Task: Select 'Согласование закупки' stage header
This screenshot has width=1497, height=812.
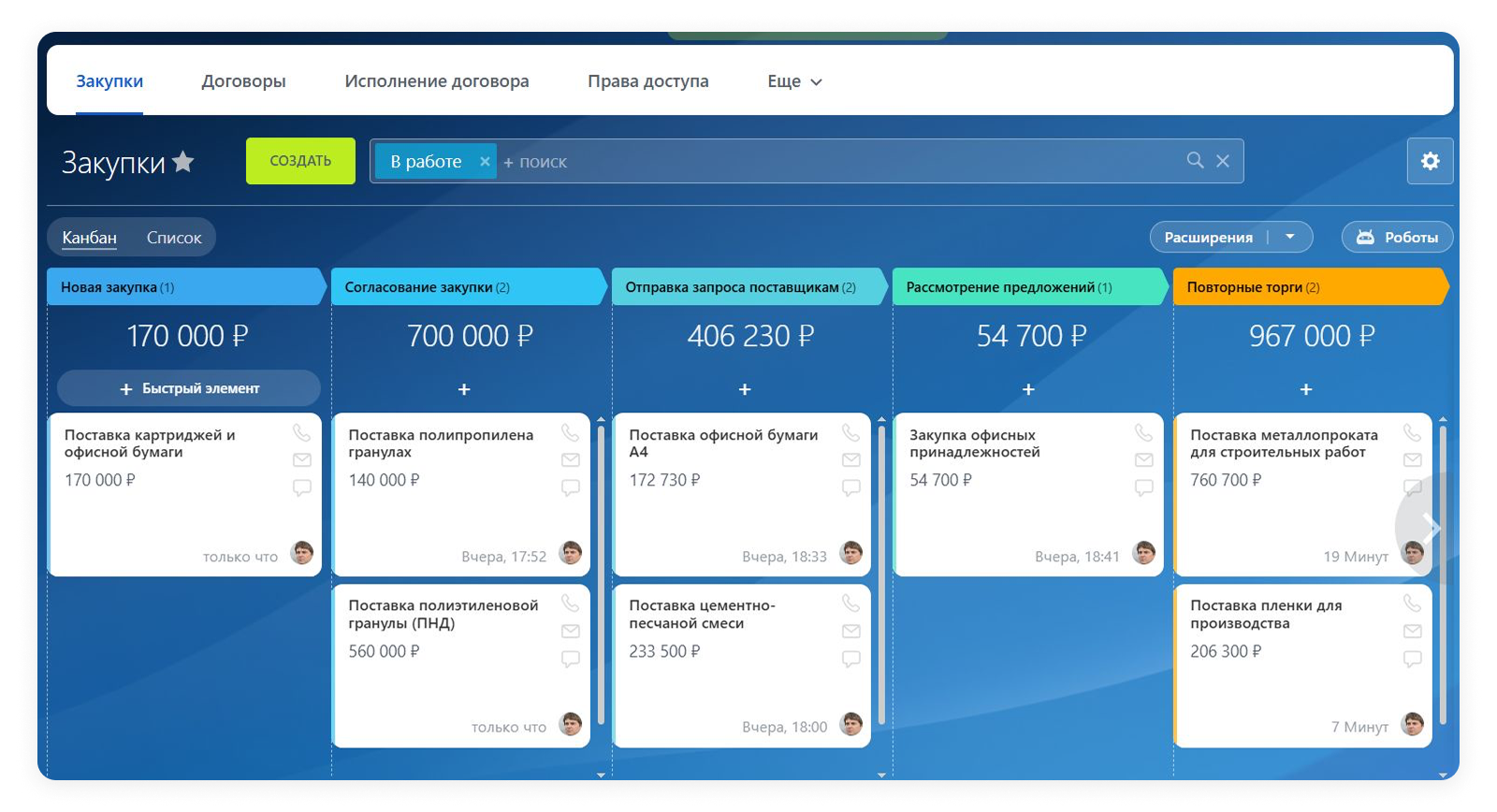Action: click(468, 287)
